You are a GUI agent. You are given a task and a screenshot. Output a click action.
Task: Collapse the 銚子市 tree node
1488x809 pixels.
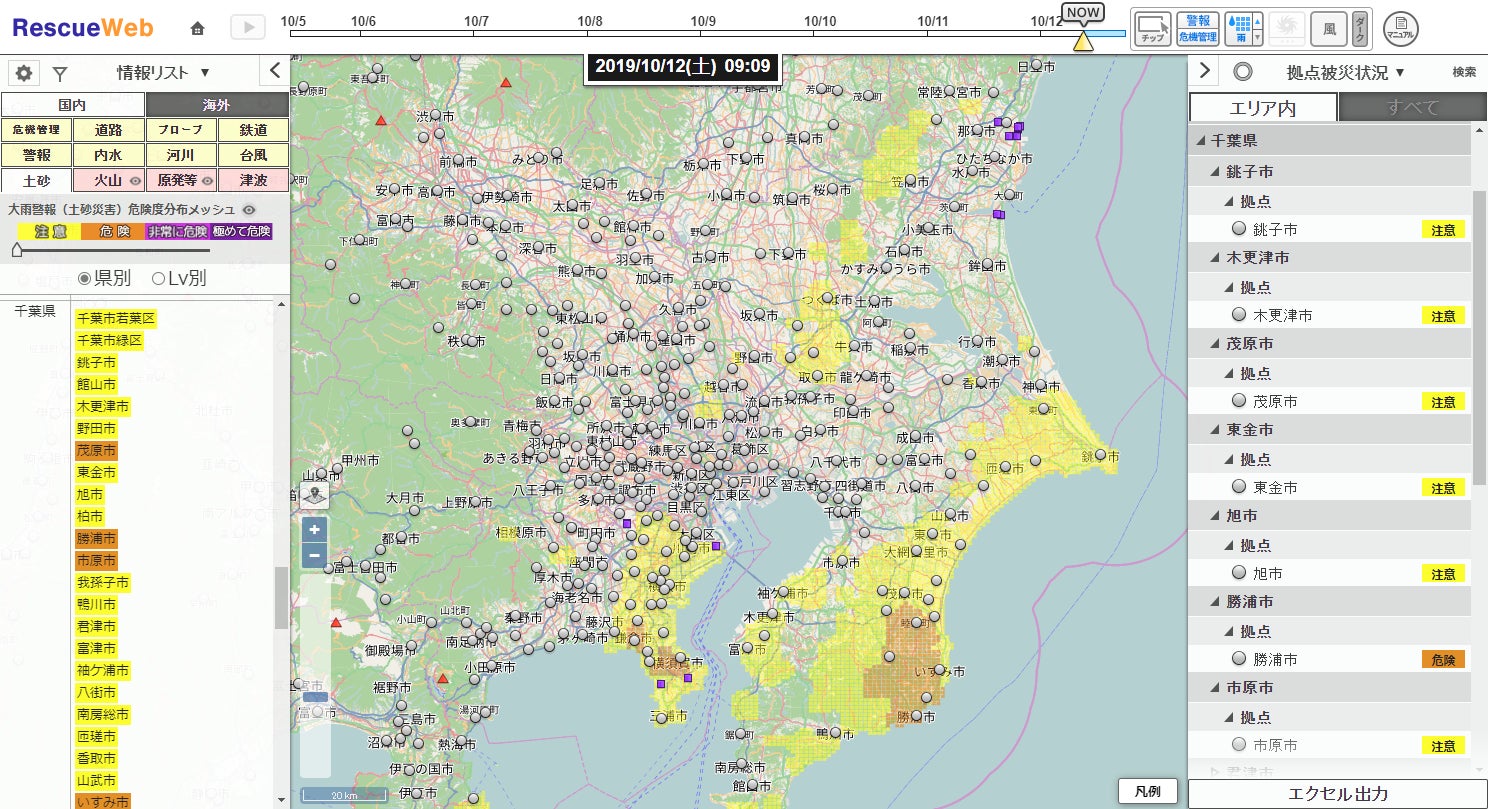click(1214, 172)
